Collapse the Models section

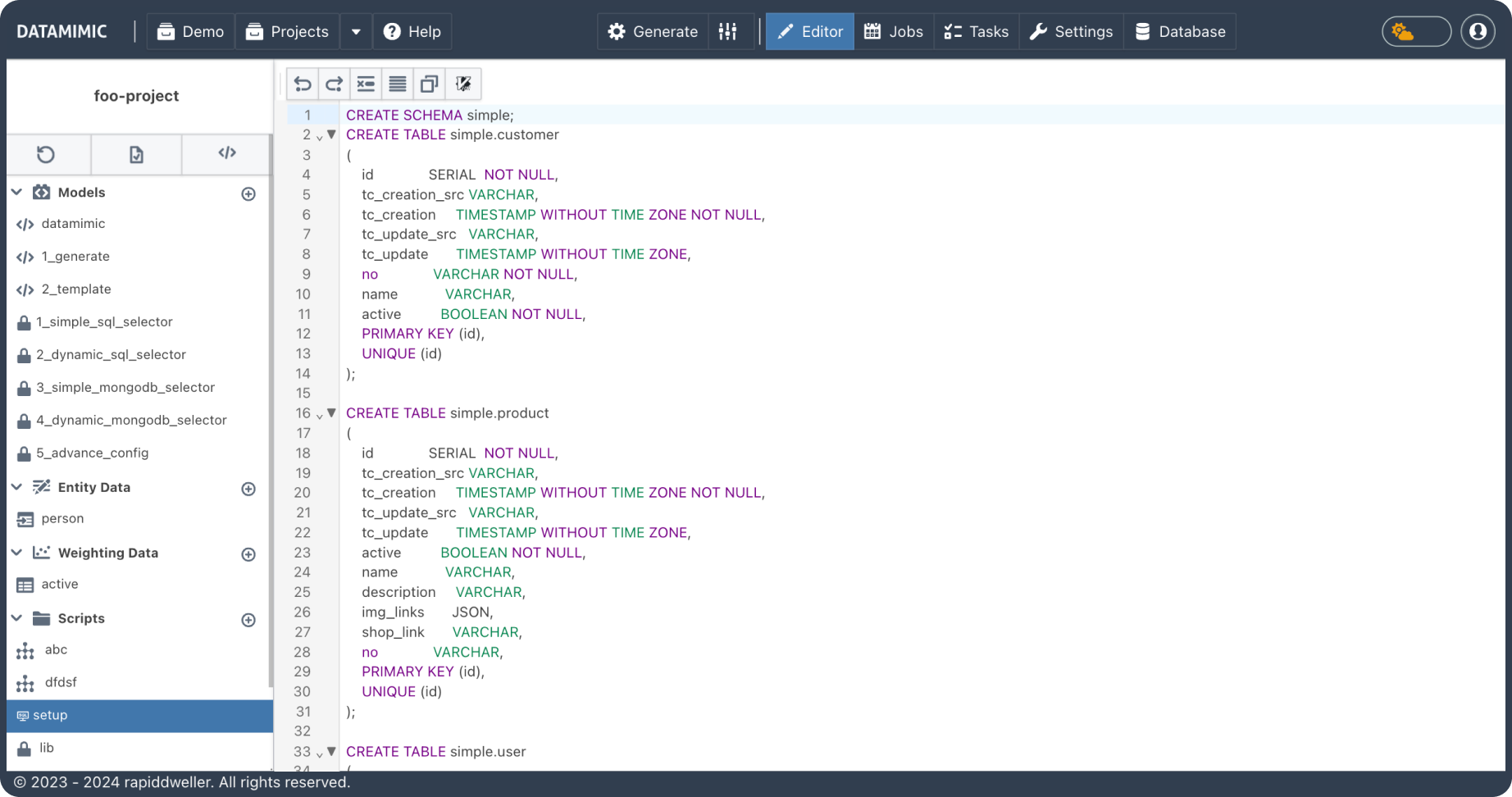click(16, 192)
